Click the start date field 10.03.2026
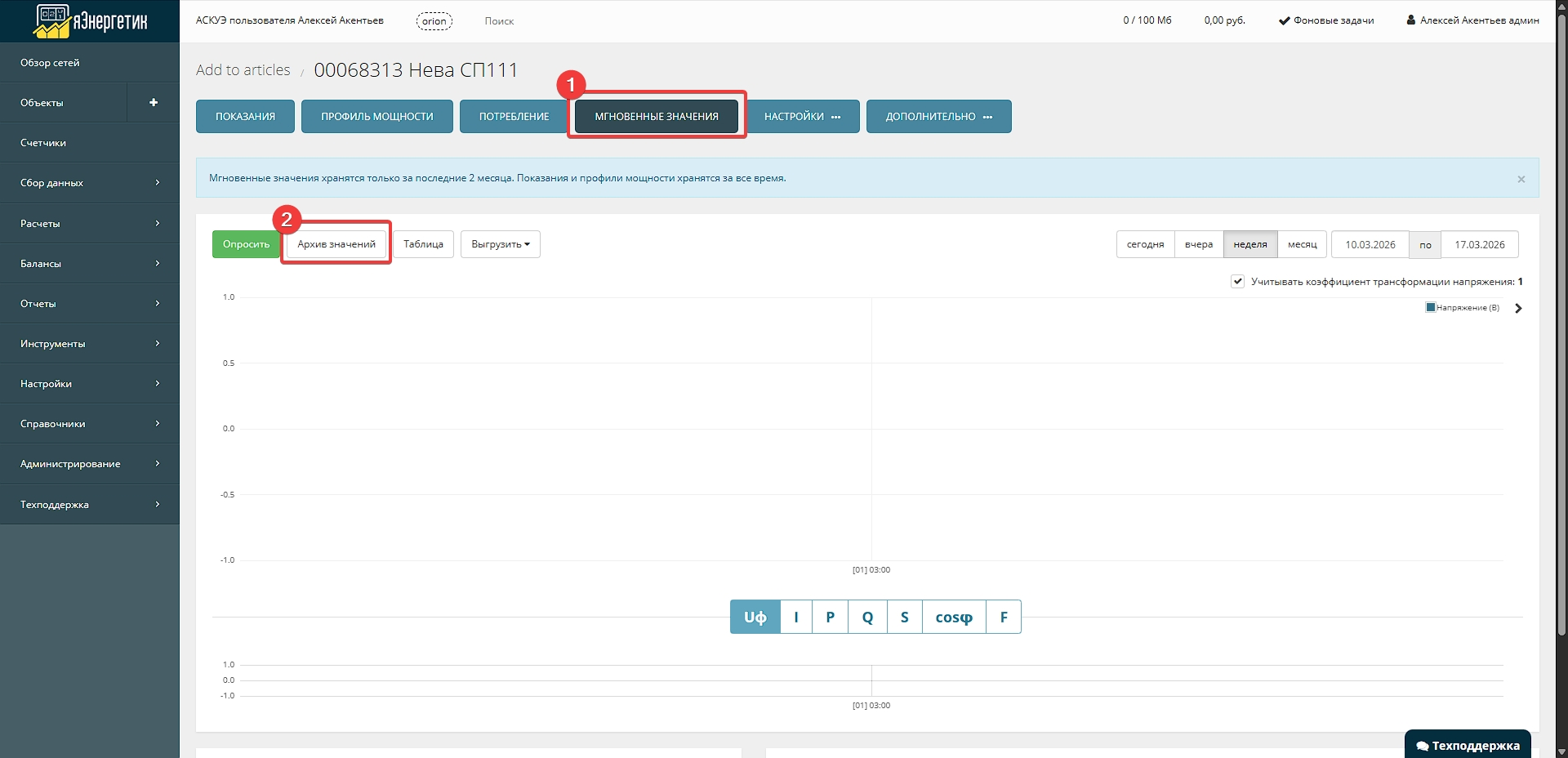Viewport: 1568px width, 758px height. coord(1370,244)
